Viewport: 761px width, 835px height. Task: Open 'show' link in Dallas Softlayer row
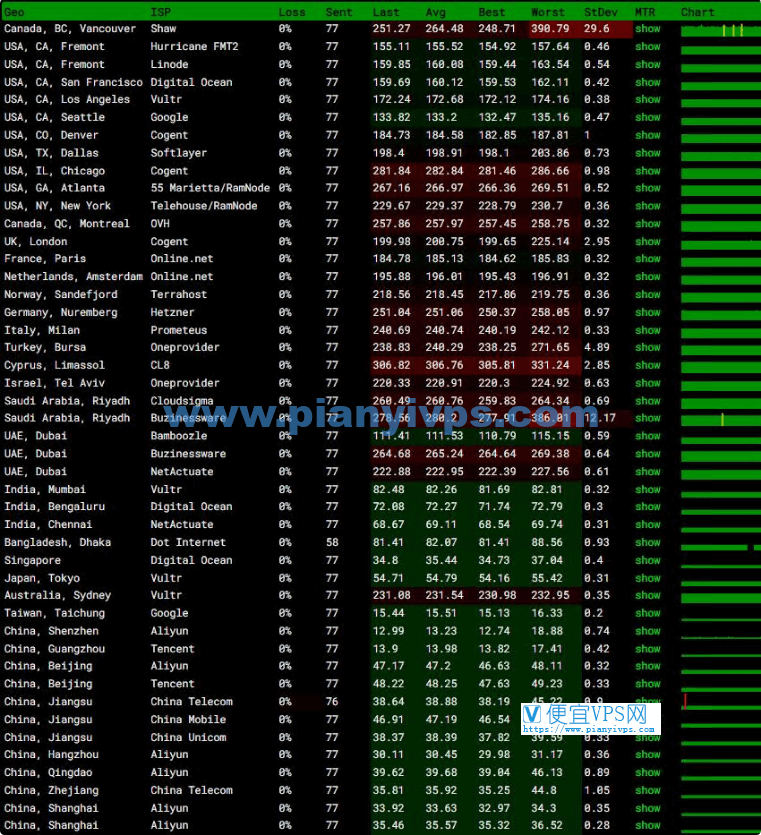click(x=648, y=153)
